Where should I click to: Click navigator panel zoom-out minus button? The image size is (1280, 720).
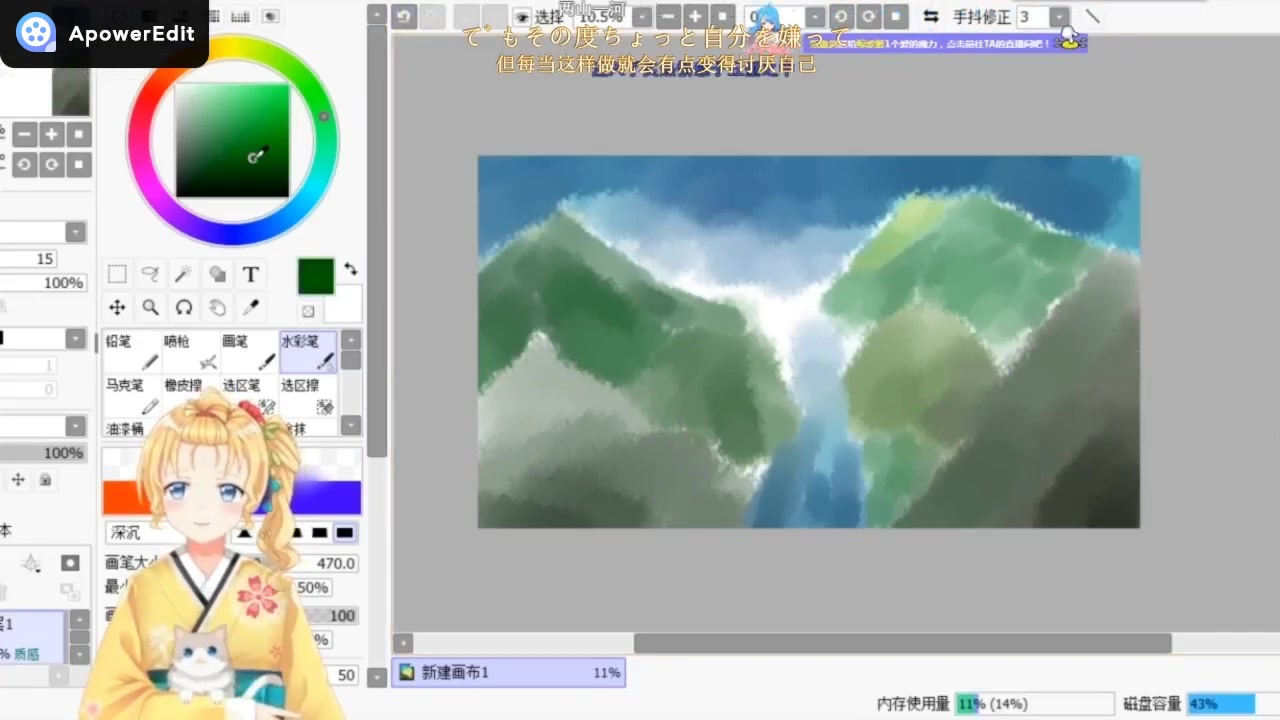point(24,134)
